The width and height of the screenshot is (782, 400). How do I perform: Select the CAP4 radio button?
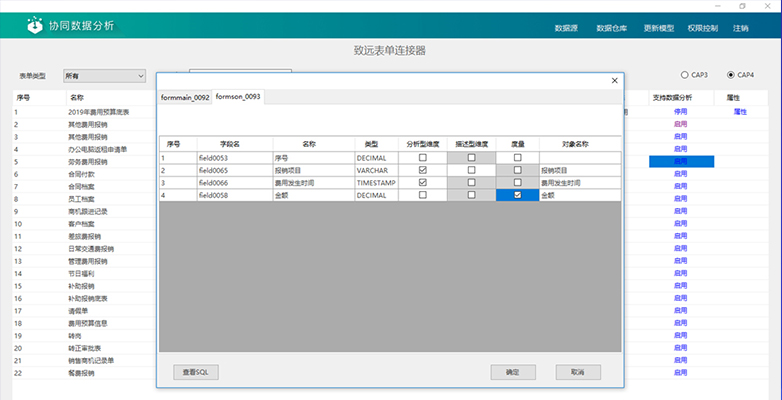click(731, 75)
